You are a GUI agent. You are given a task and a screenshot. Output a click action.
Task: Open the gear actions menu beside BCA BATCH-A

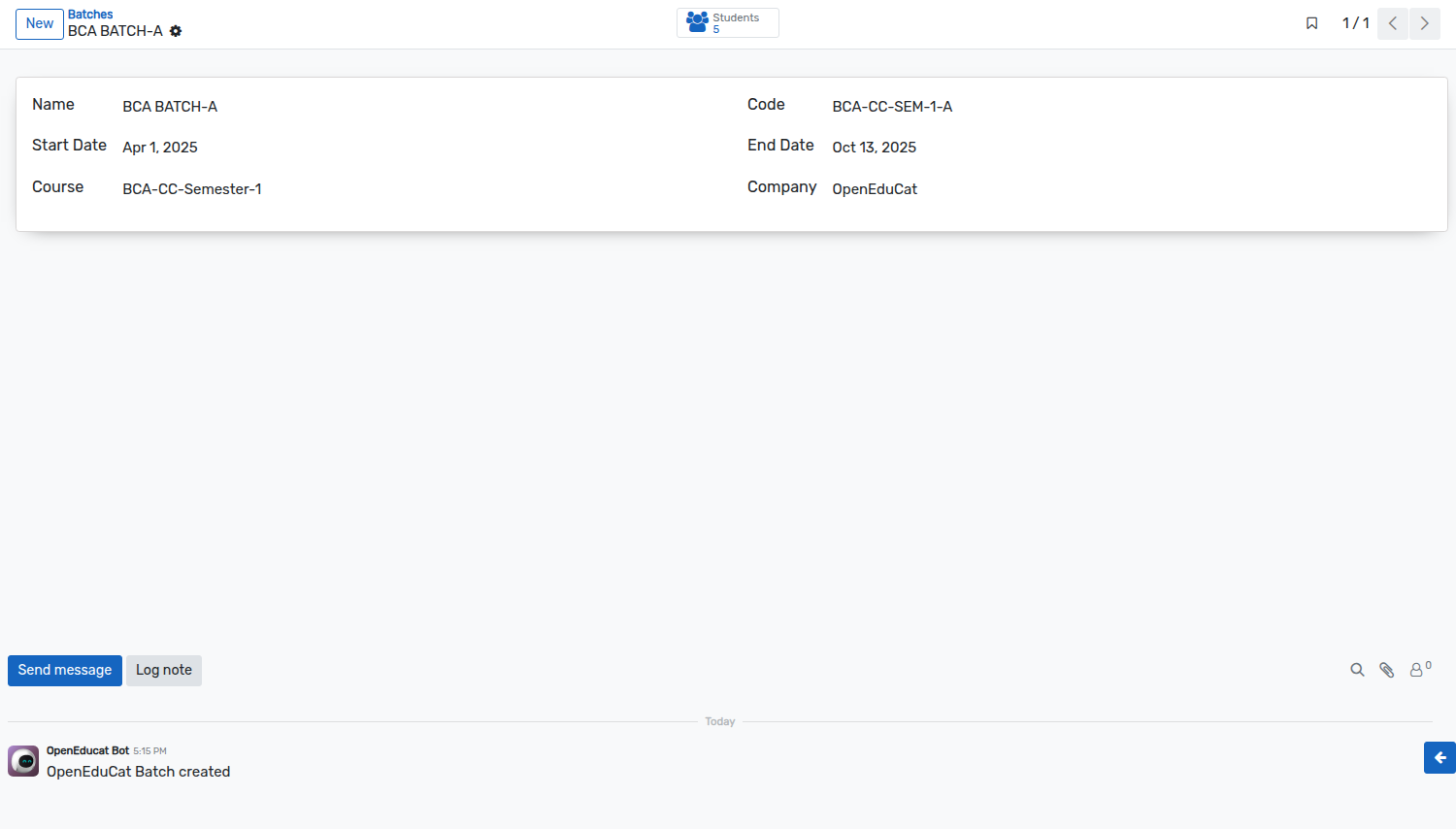pos(176,31)
